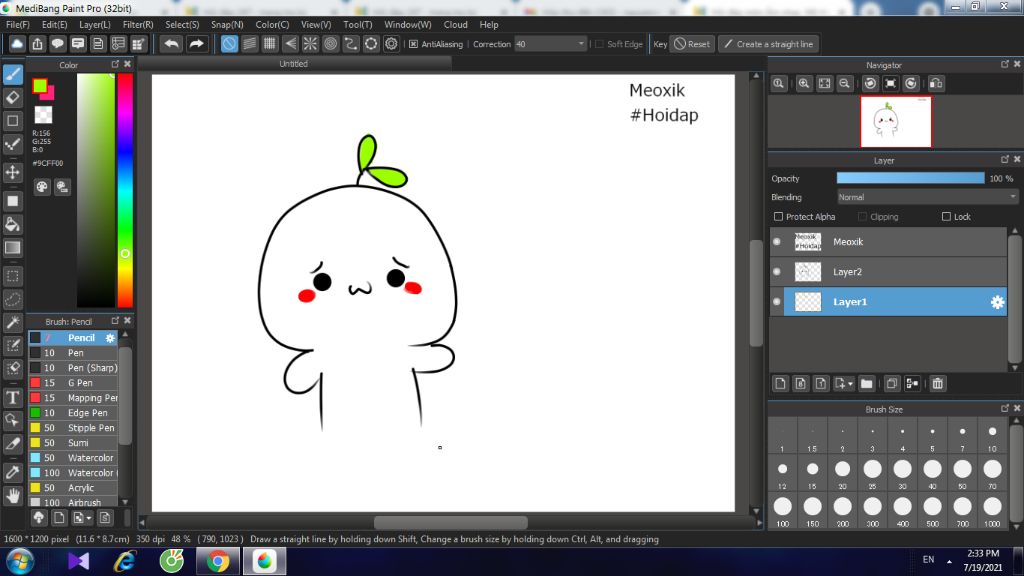
Task: Click the canvas horizontal scrollbar
Action: pos(451,522)
